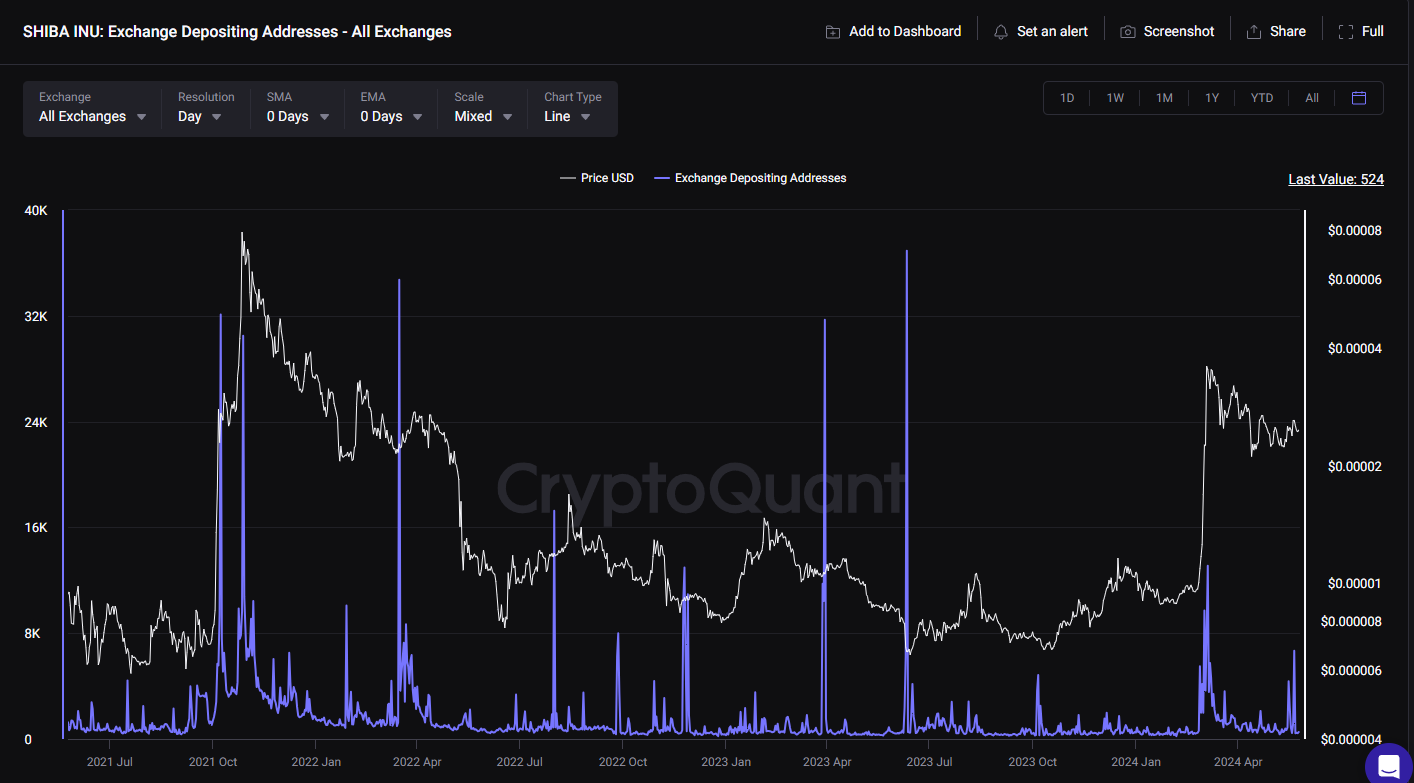Select the 1Y time range
The height and width of the screenshot is (783, 1414).
coord(1212,98)
